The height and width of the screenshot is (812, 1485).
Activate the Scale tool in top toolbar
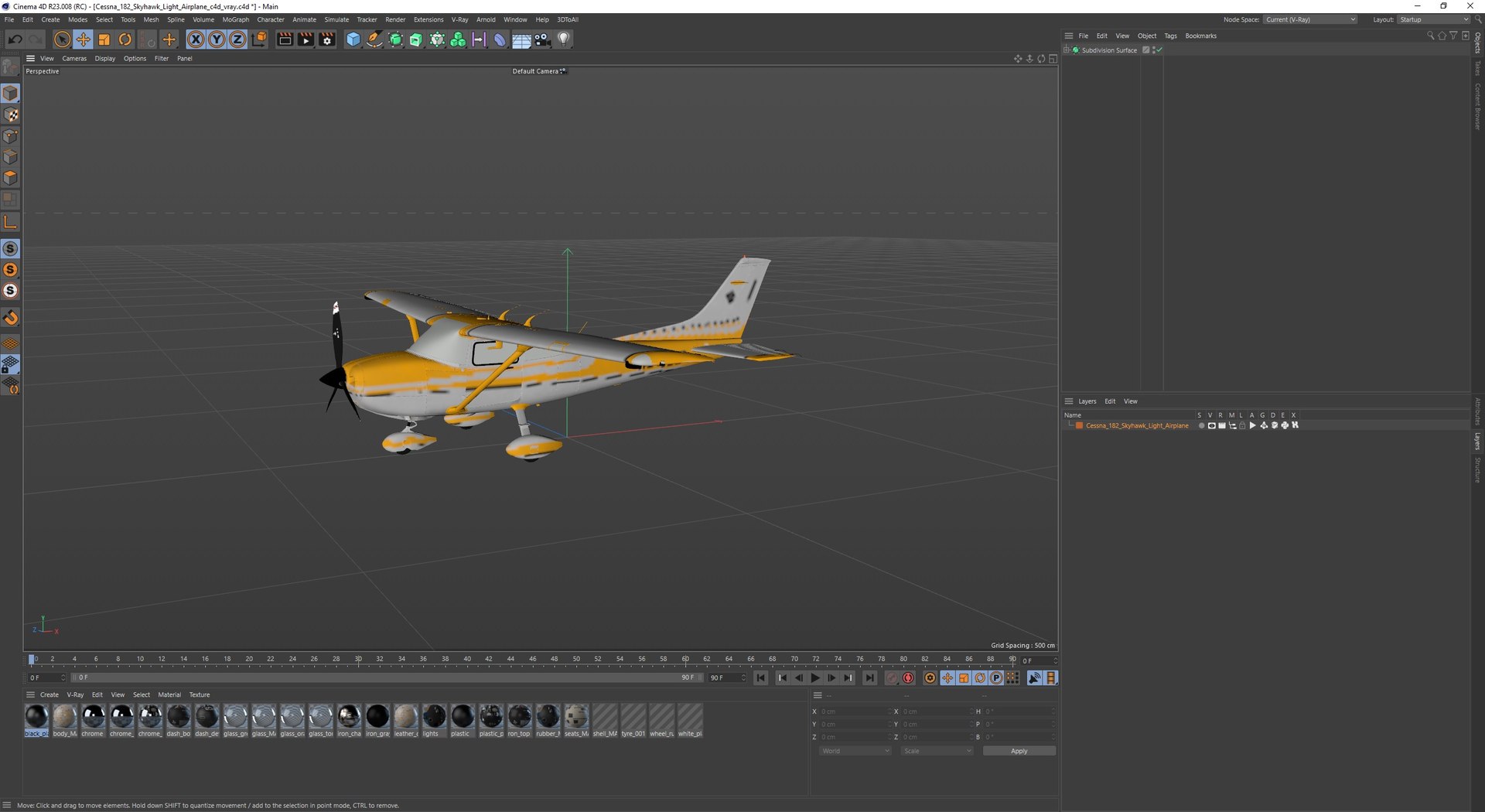pyautogui.click(x=104, y=39)
